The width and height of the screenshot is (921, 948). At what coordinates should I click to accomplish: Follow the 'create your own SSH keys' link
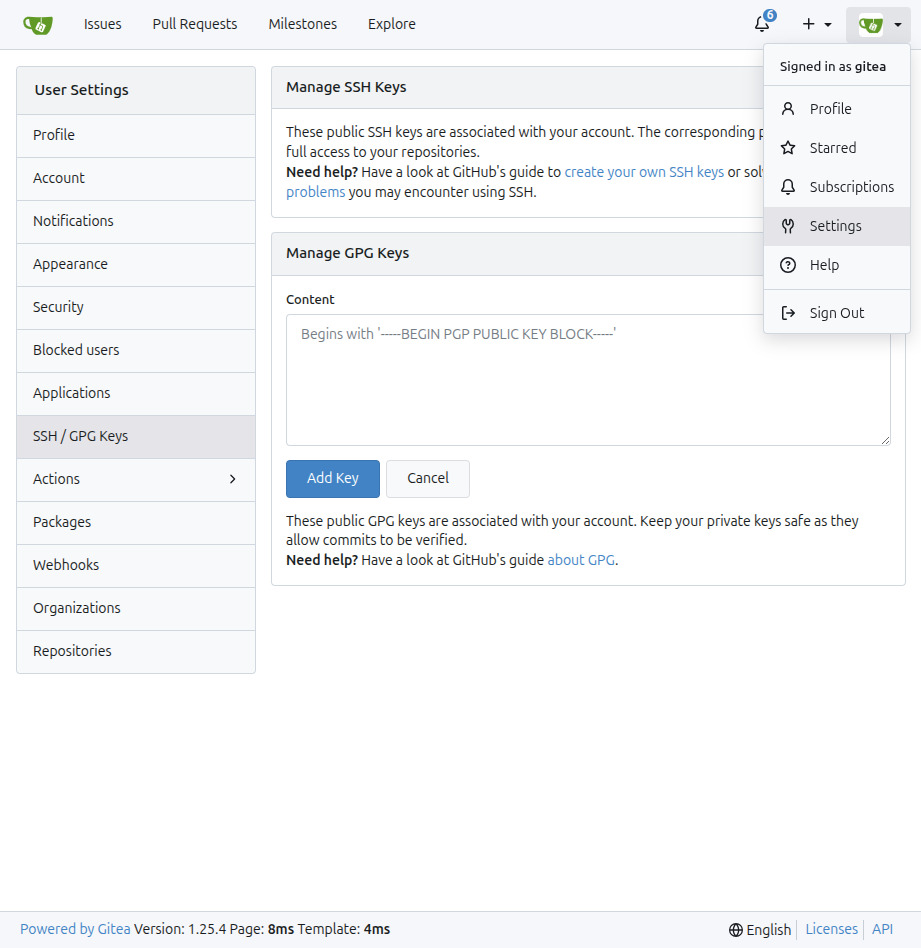[x=644, y=171]
